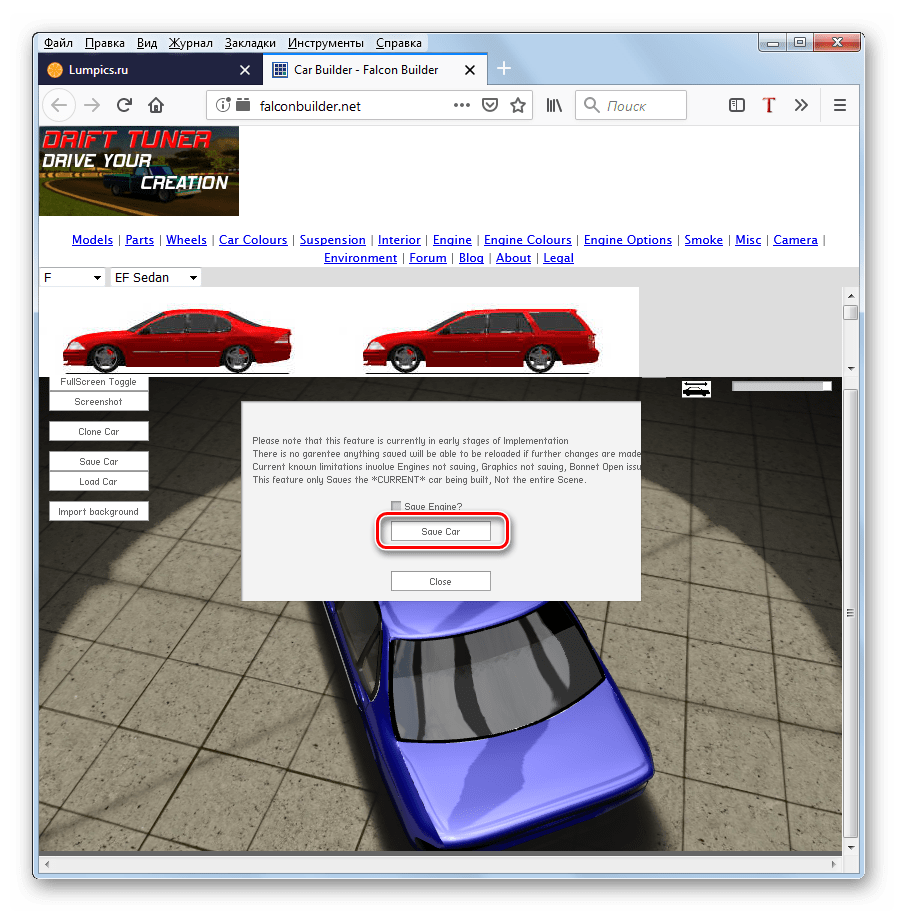This screenshot has width=898, height=912.
Task: Click the grey slider bar in viewport
Action: point(782,386)
